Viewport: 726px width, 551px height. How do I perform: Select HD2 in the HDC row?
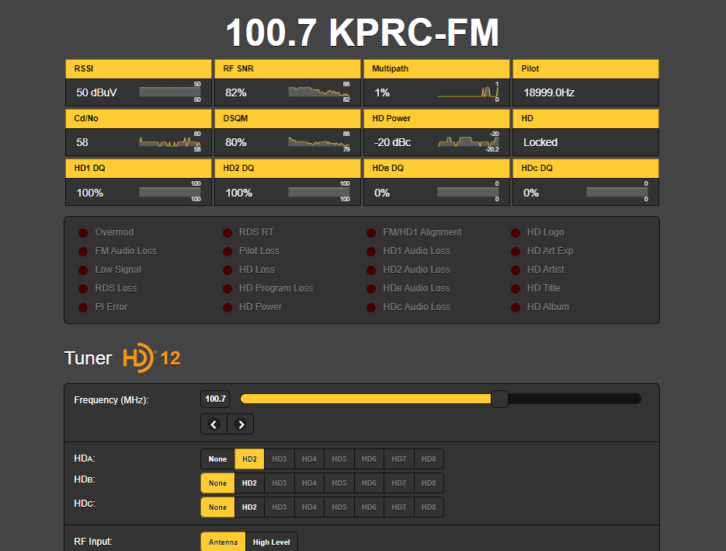coord(249,507)
